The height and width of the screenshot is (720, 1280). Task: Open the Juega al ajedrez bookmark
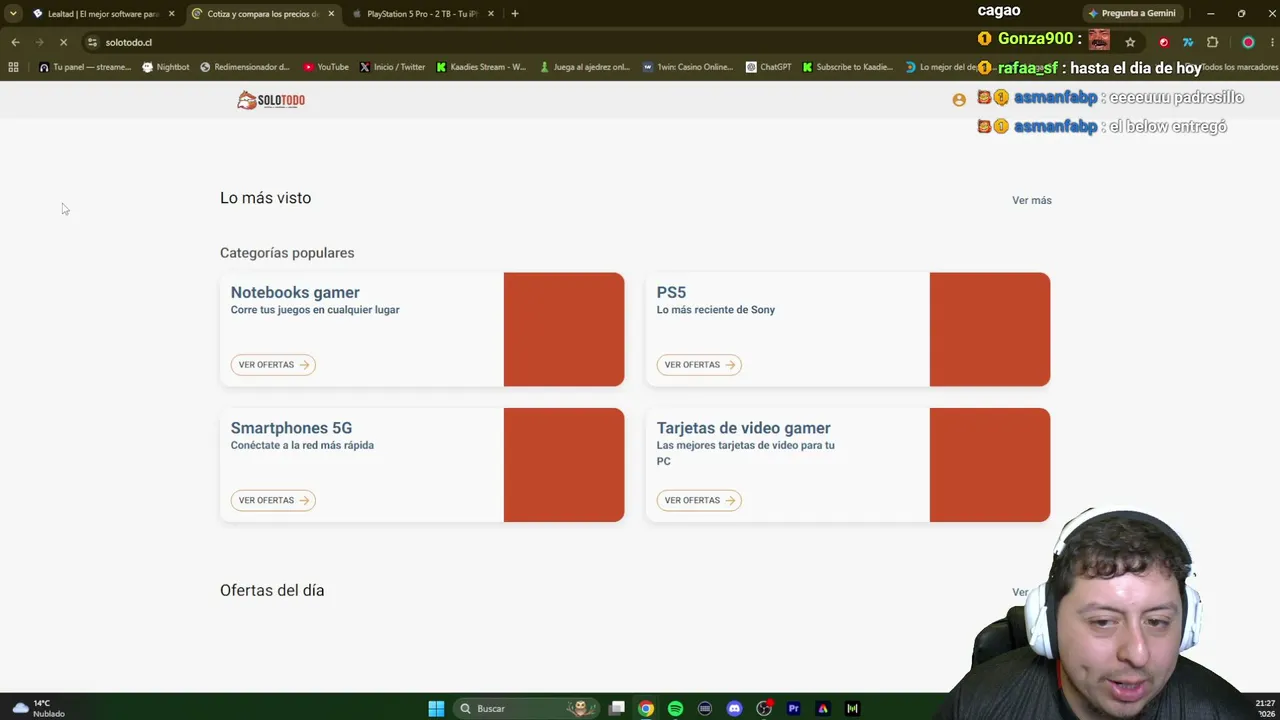coord(585,67)
